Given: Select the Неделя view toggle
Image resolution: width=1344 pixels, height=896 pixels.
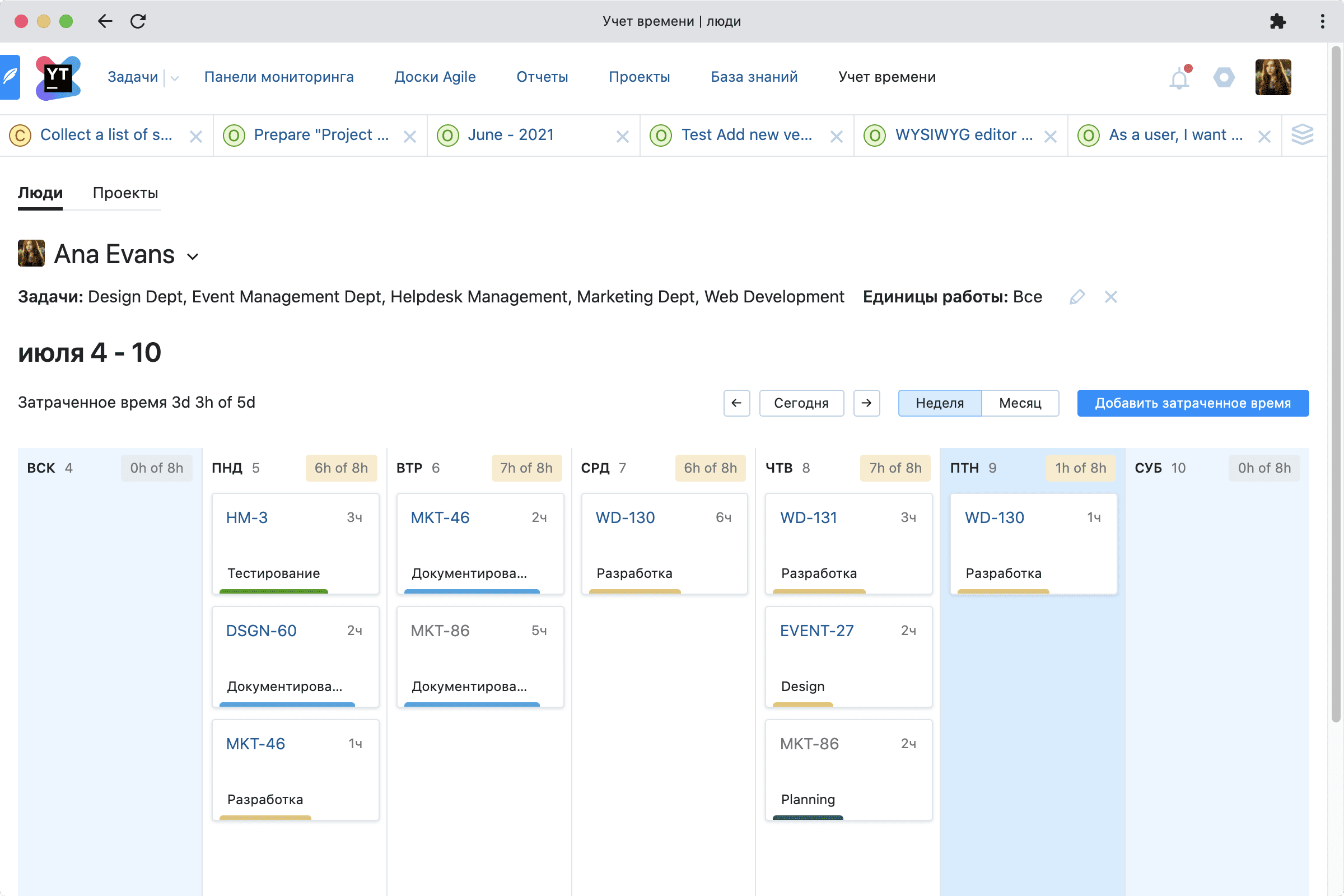Looking at the screenshot, I should [x=938, y=403].
